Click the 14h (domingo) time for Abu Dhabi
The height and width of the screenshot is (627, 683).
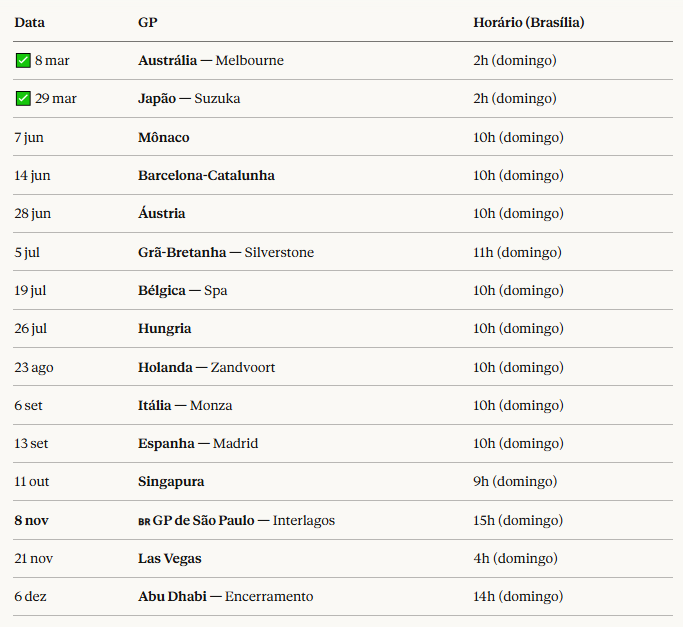click(x=518, y=597)
